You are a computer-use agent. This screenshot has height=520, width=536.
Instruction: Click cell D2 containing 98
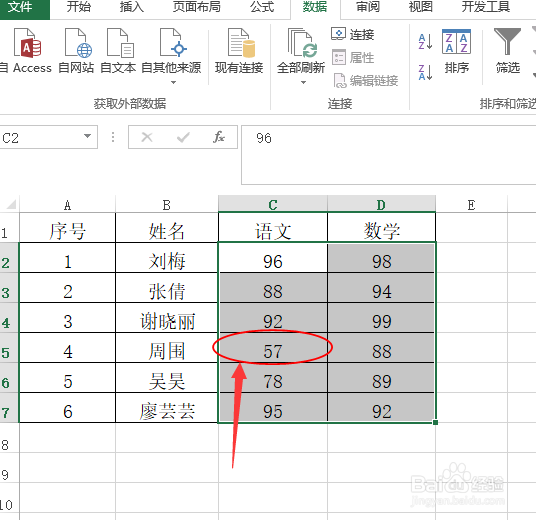381,258
